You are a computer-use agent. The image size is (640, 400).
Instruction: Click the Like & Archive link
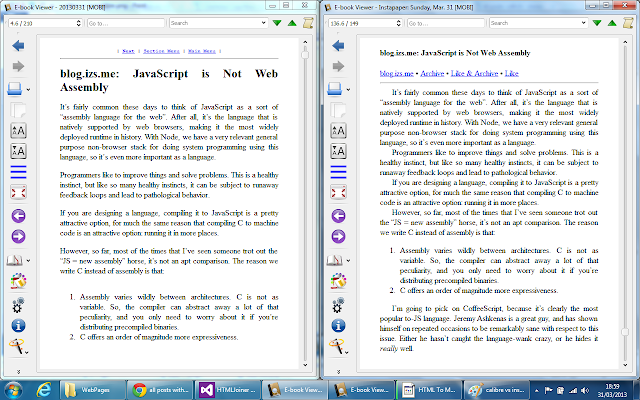click(474, 73)
